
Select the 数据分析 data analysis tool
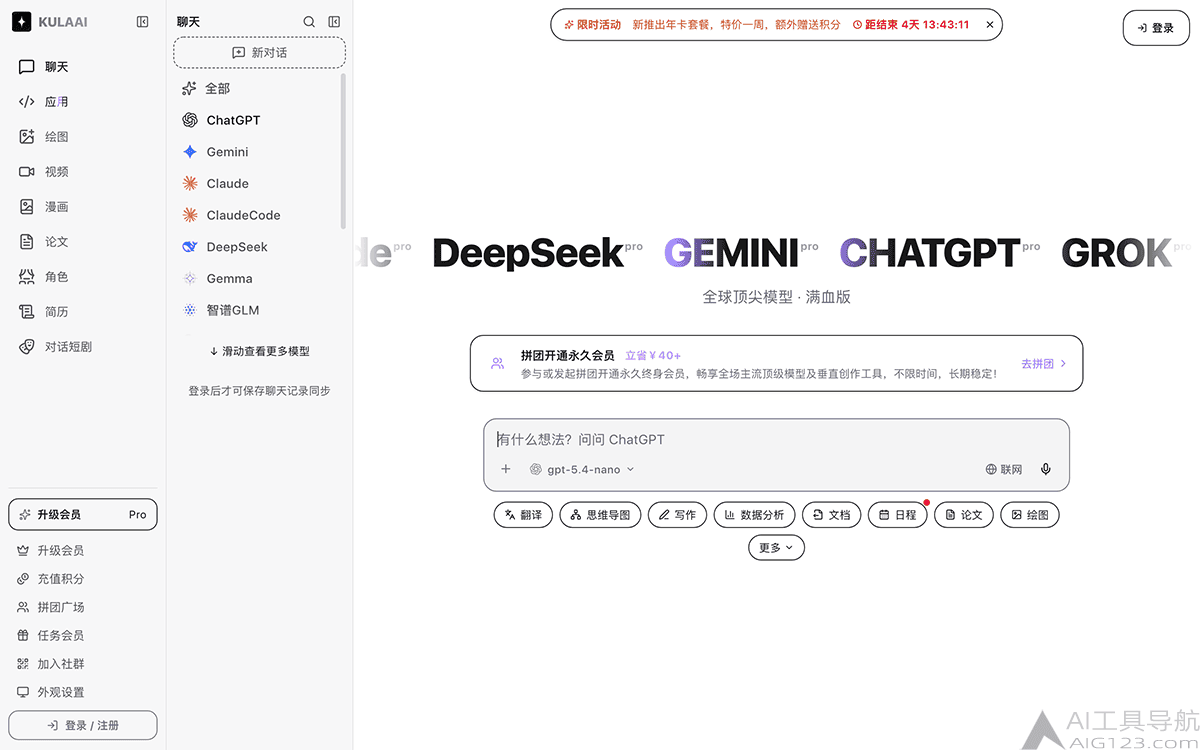(x=754, y=515)
